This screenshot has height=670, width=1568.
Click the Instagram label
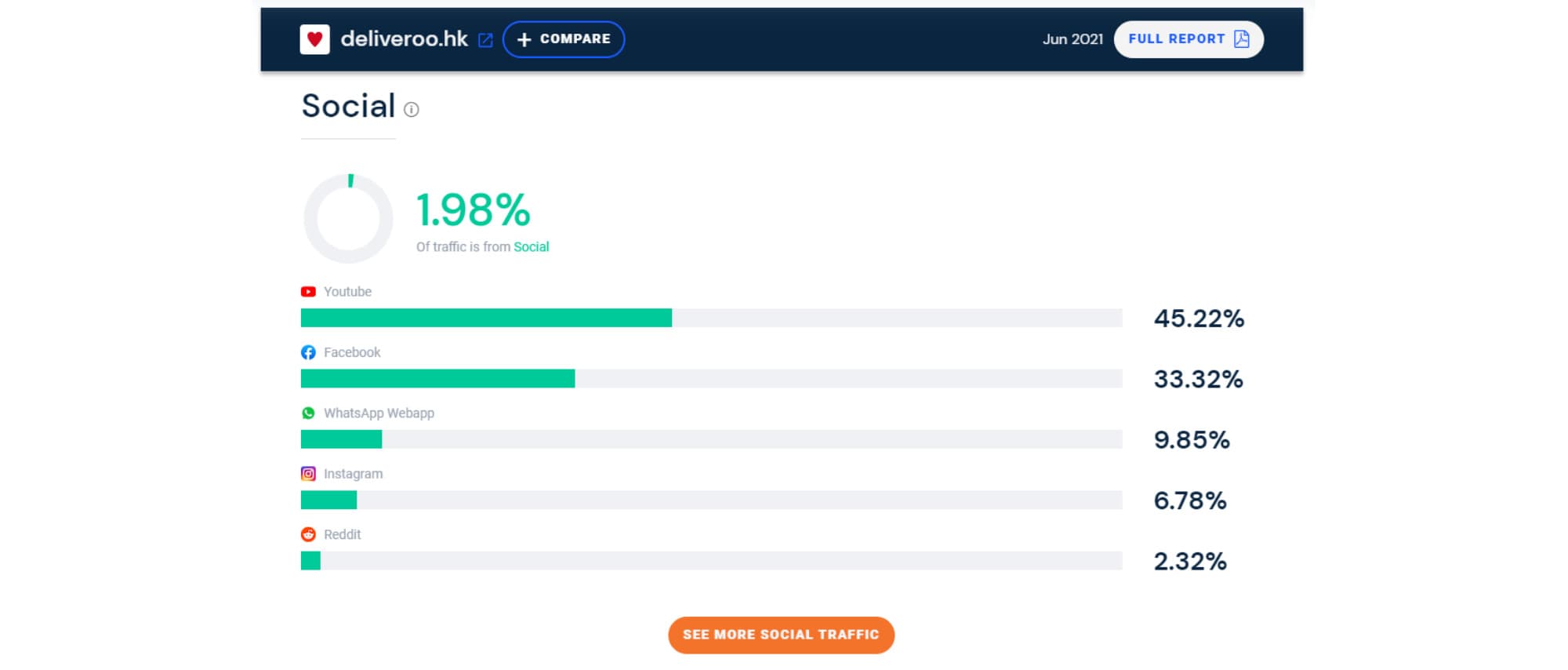click(x=353, y=474)
